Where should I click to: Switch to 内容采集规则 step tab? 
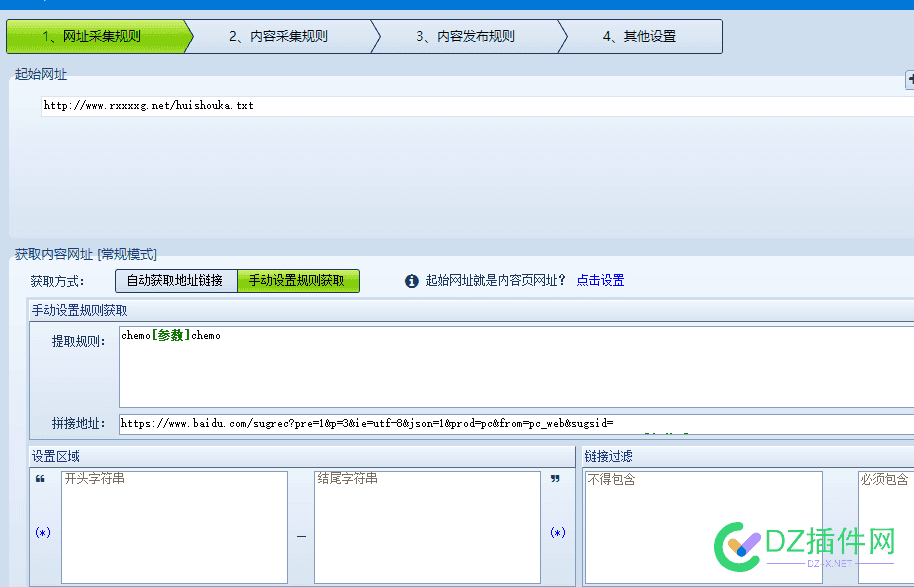coord(279,36)
